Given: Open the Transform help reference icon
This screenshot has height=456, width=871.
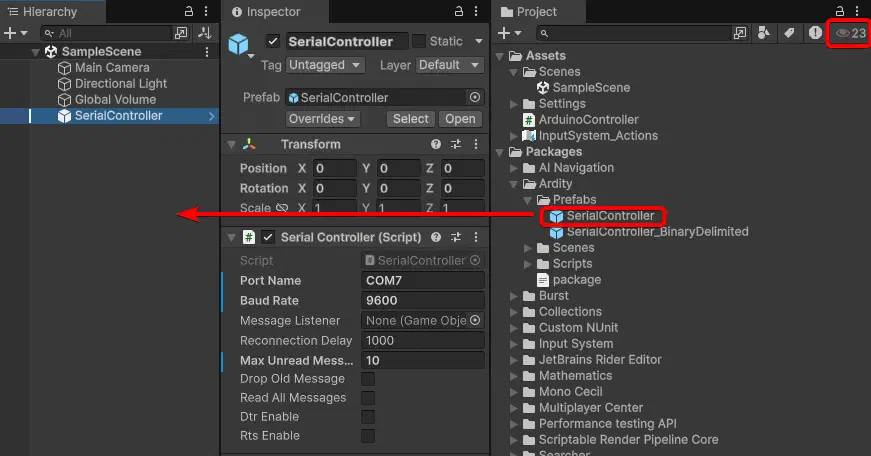Looking at the screenshot, I should 436,144.
